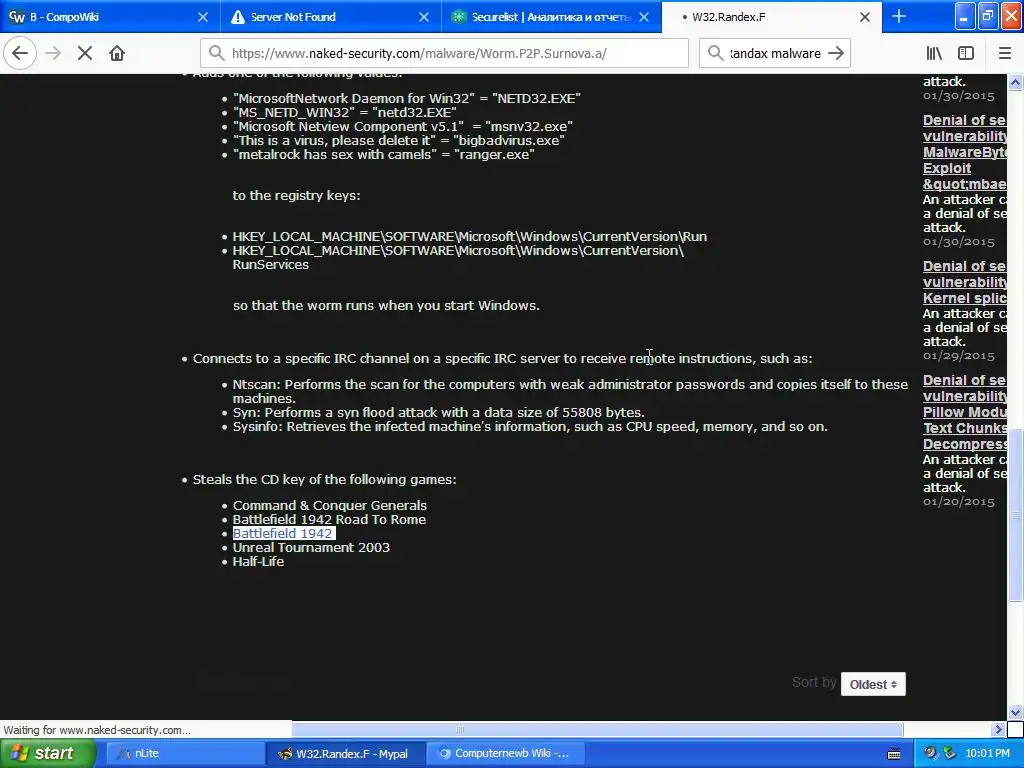The height and width of the screenshot is (768, 1024).
Task: Open the Pillow Module Text Chunks link
Action: 965,412
